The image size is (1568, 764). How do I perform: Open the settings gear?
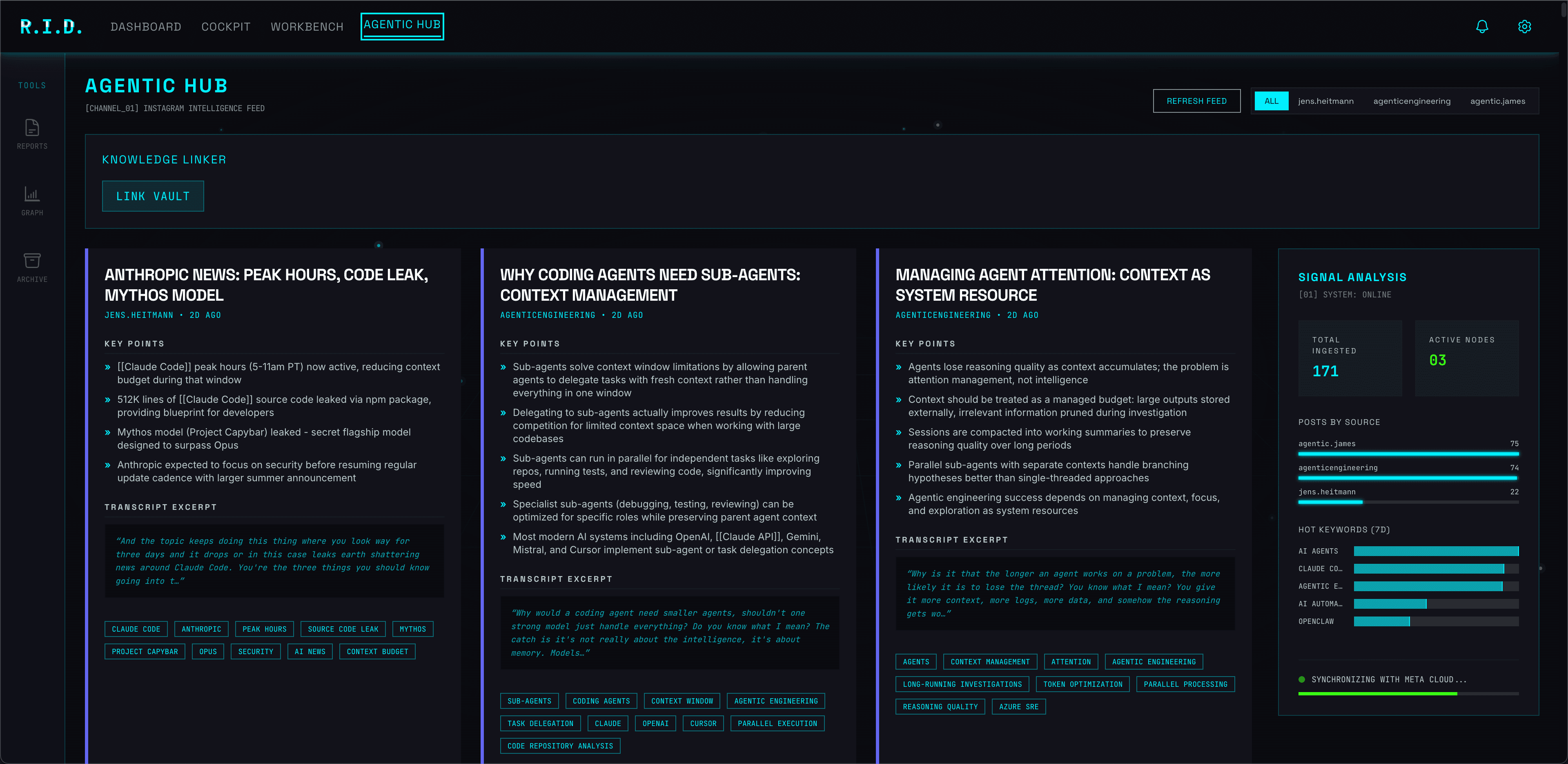pos(1524,26)
